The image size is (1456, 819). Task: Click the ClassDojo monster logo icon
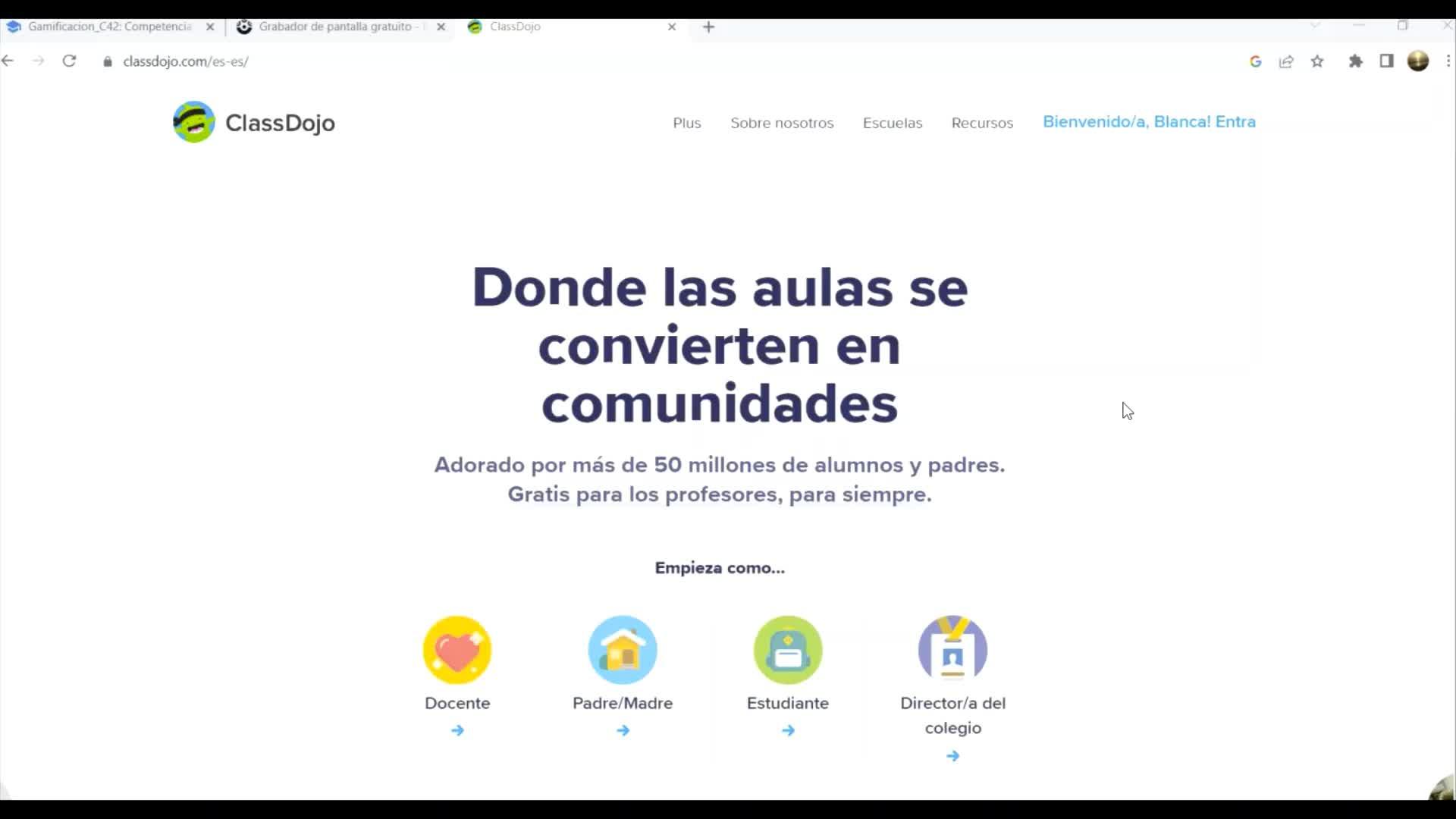(x=193, y=122)
